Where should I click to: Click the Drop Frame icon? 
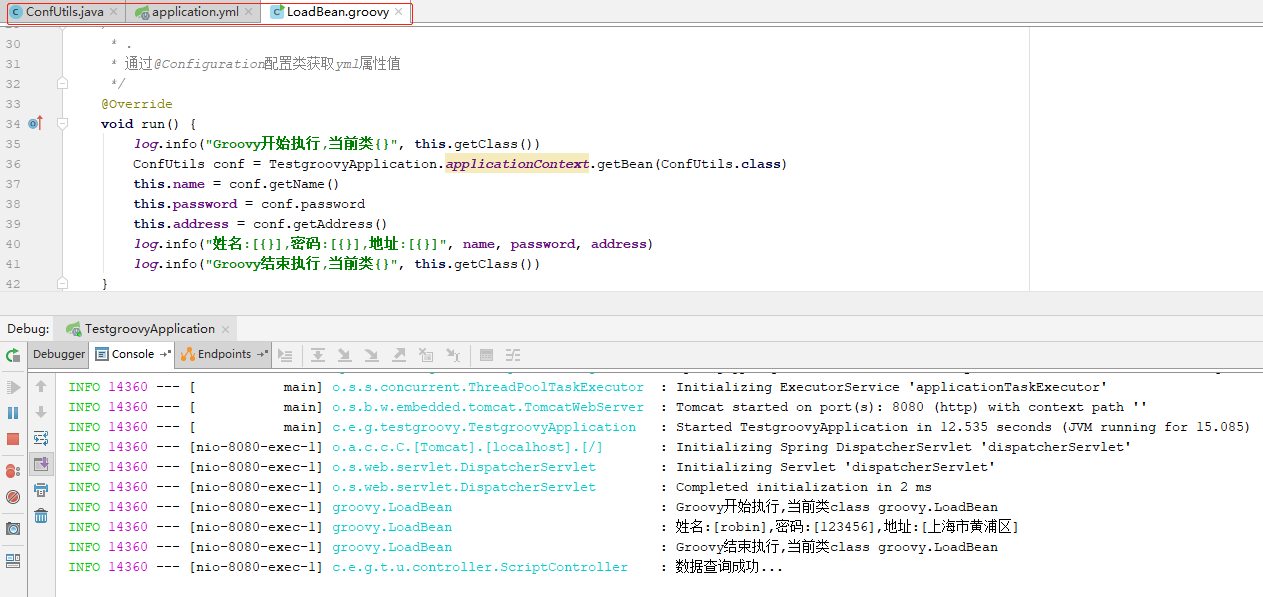point(426,355)
